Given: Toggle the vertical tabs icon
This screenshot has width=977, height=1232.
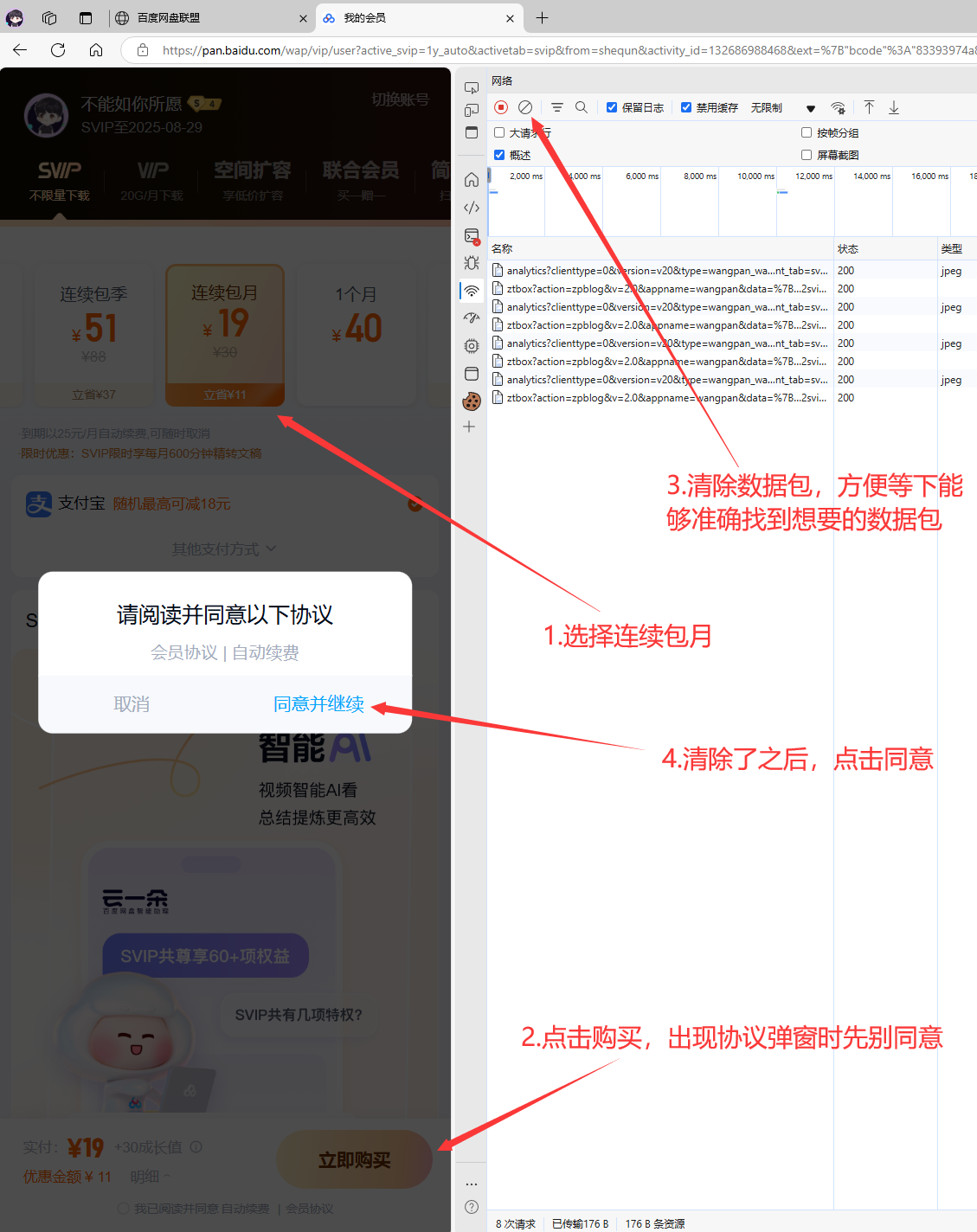Looking at the screenshot, I should [85, 17].
